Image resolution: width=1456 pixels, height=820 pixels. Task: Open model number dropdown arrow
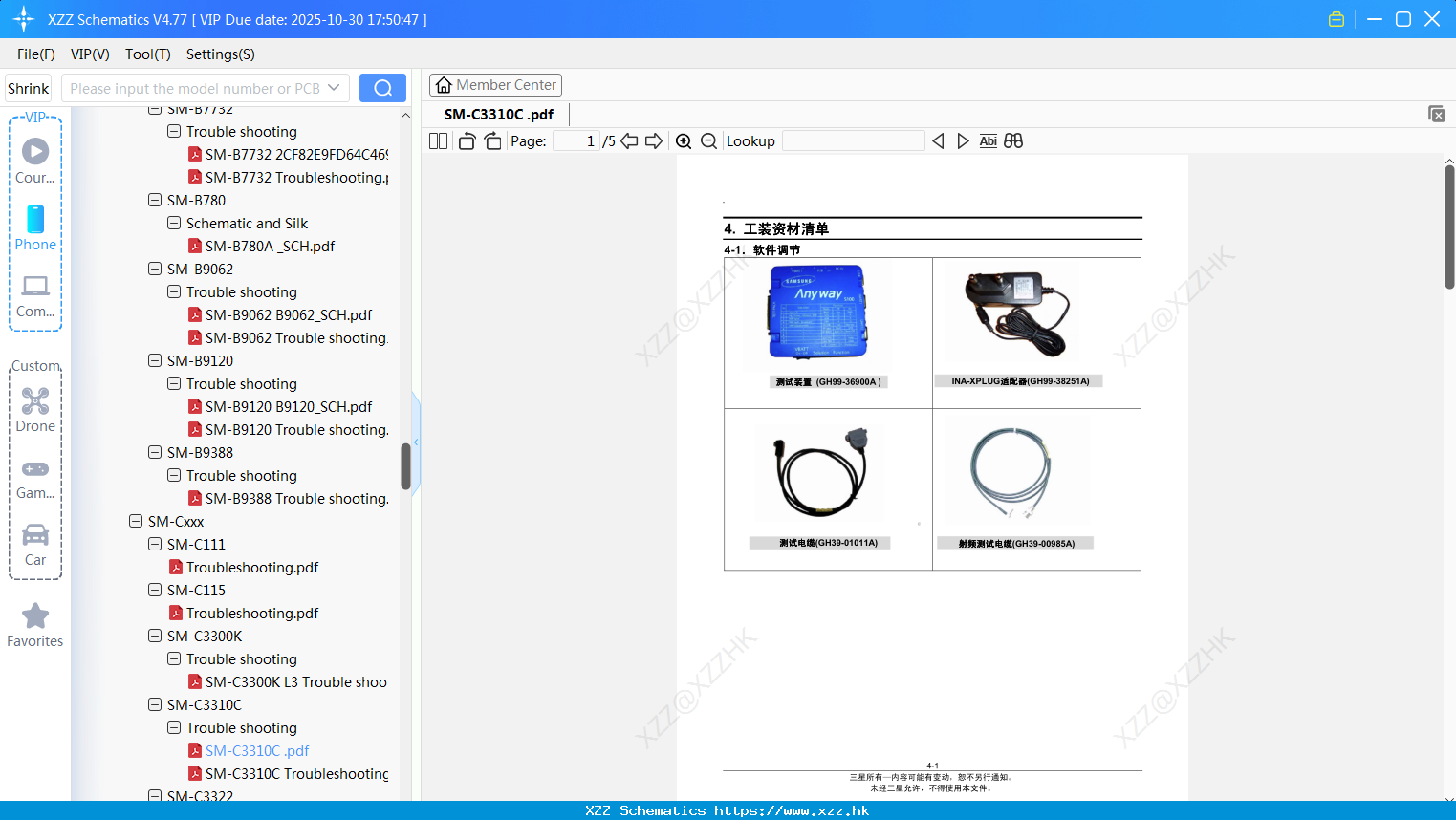(334, 88)
